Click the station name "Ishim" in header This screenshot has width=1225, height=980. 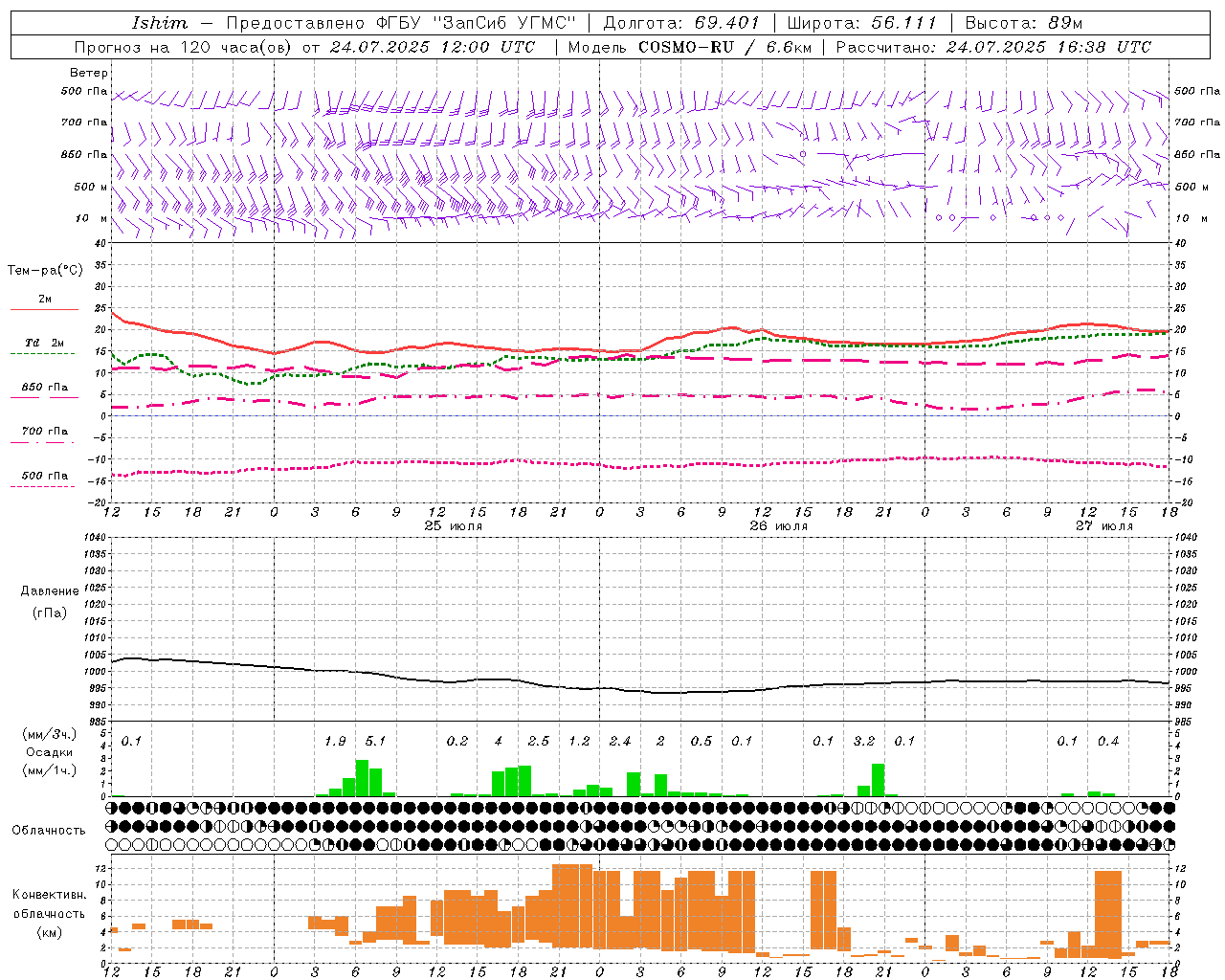tap(159, 23)
